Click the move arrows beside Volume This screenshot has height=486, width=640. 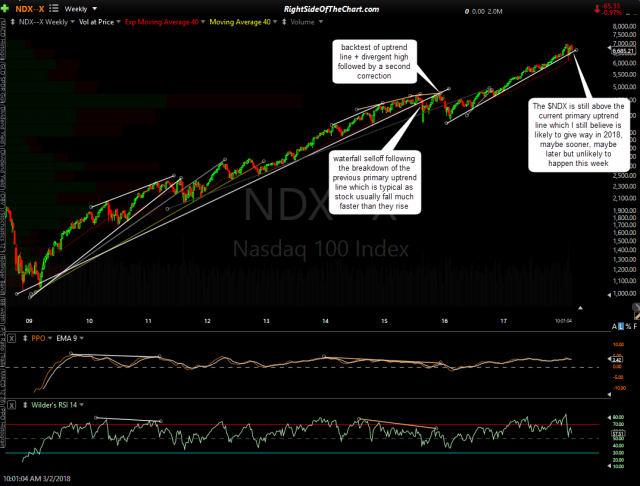tap(284, 22)
